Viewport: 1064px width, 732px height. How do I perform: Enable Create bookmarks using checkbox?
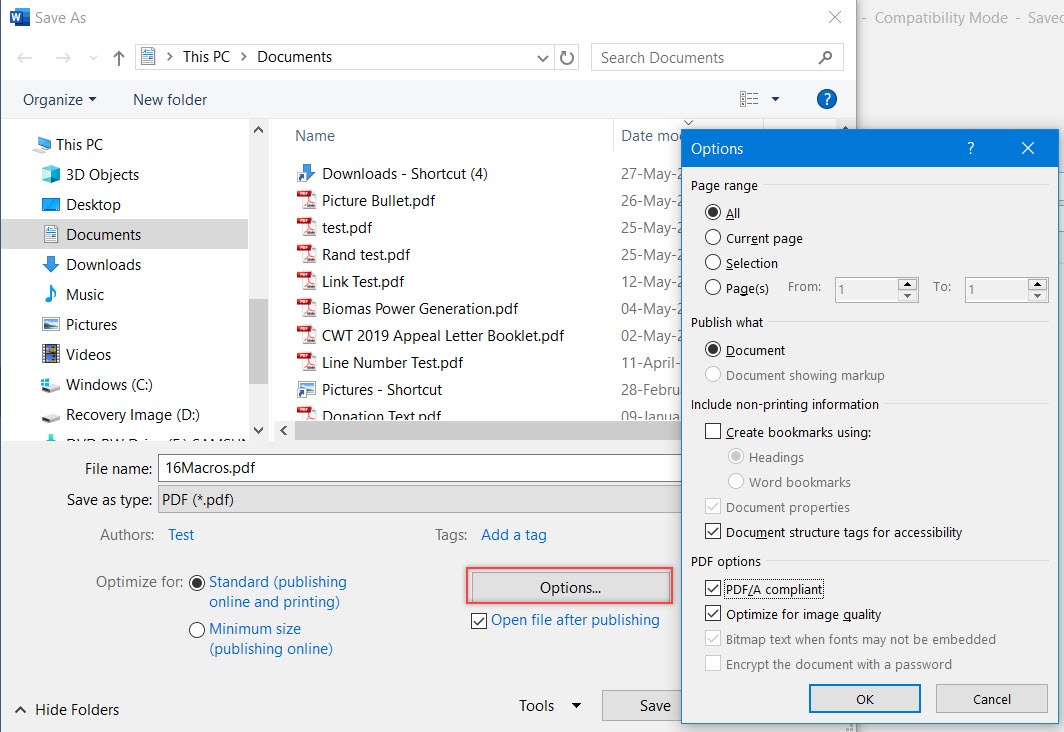tap(712, 431)
